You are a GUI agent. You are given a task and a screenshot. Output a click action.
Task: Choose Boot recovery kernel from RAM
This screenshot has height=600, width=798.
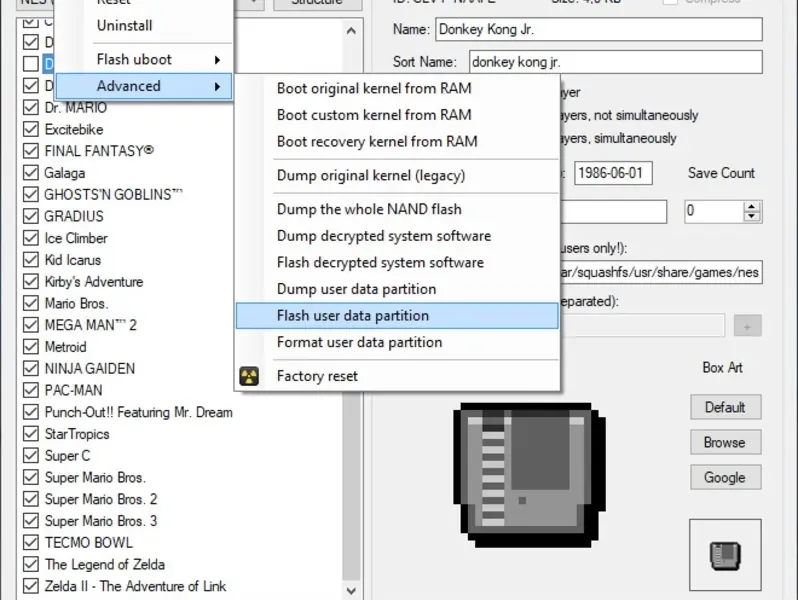pyautogui.click(x=397, y=141)
